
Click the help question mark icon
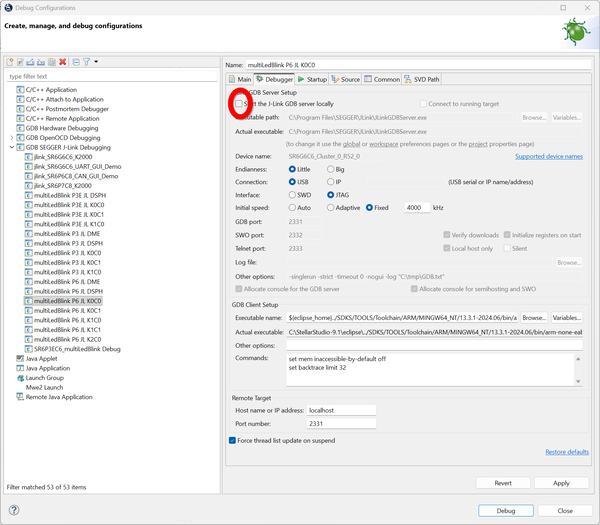(14, 510)
